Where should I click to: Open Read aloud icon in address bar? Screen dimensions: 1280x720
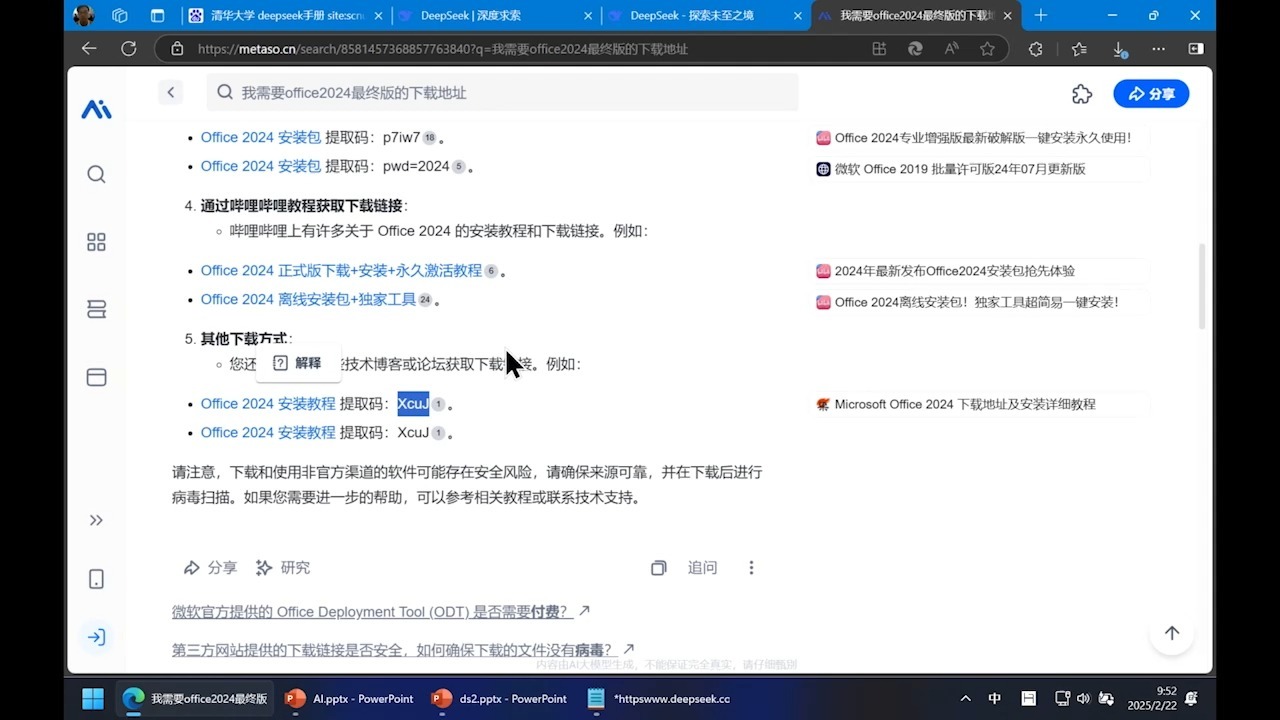(x=951, y=48)
